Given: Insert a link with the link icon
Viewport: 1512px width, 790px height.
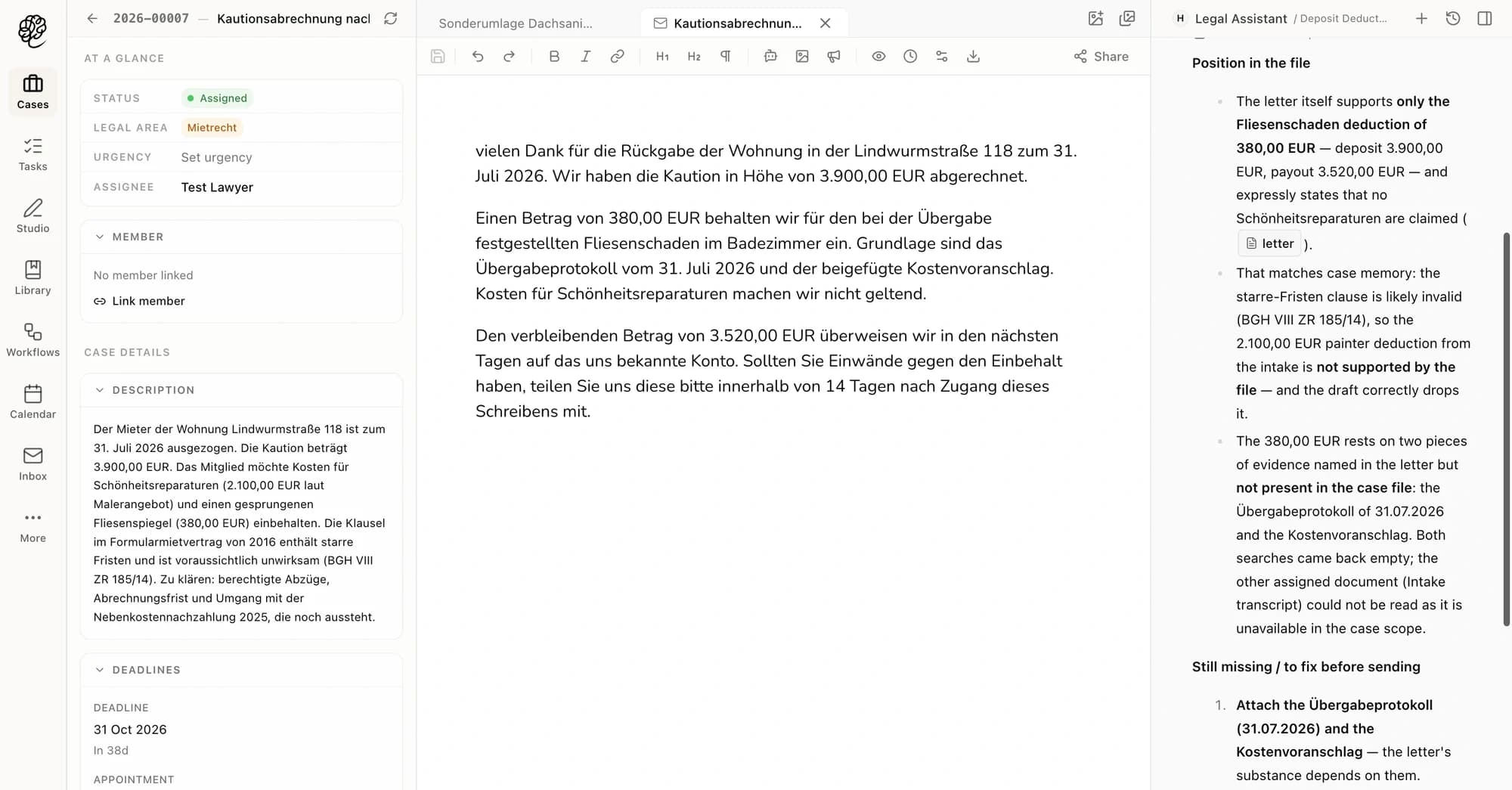Looking at the screenshot, I should click(617, 56).
